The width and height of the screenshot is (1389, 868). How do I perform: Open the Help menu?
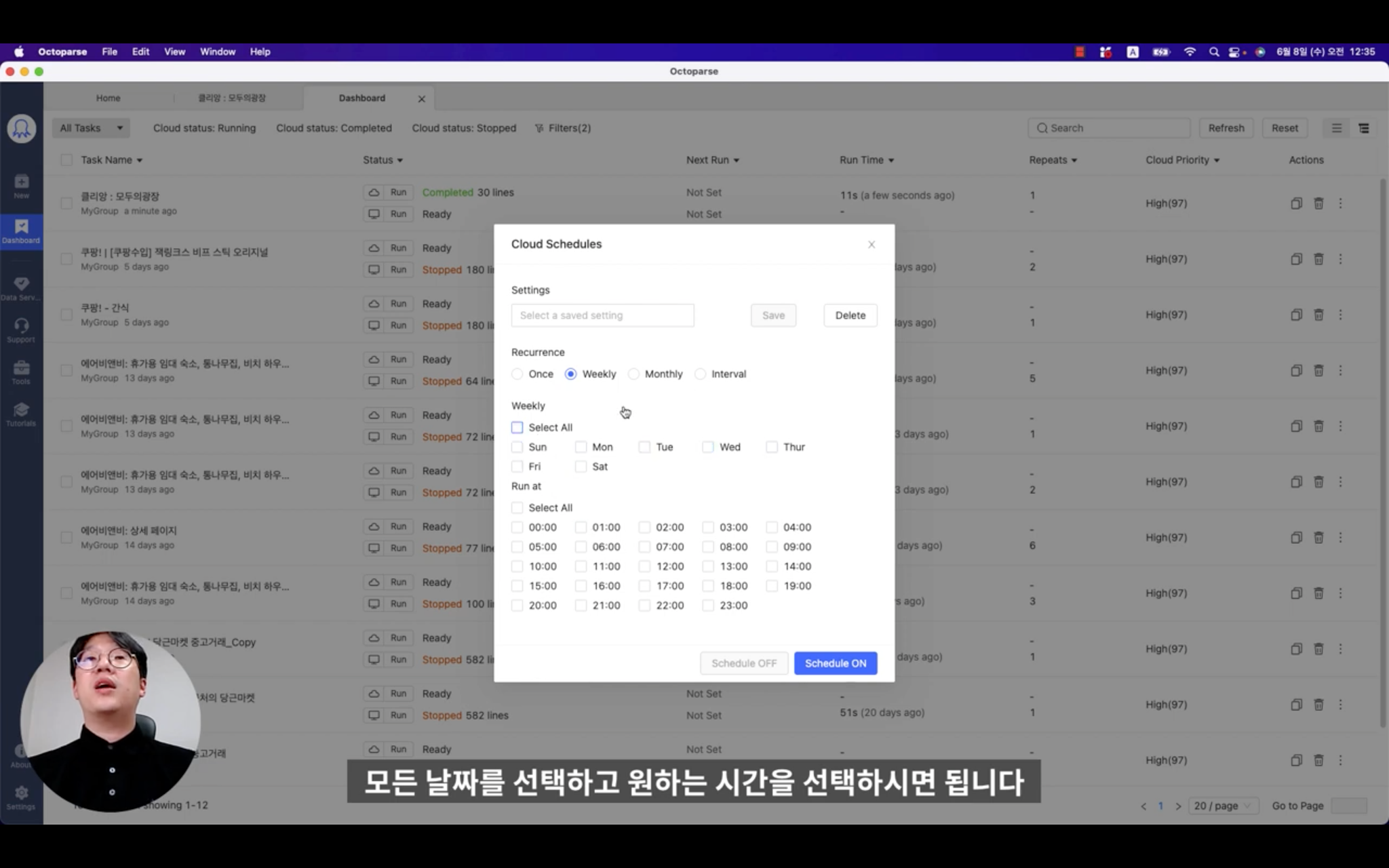(x=260, y=52)
